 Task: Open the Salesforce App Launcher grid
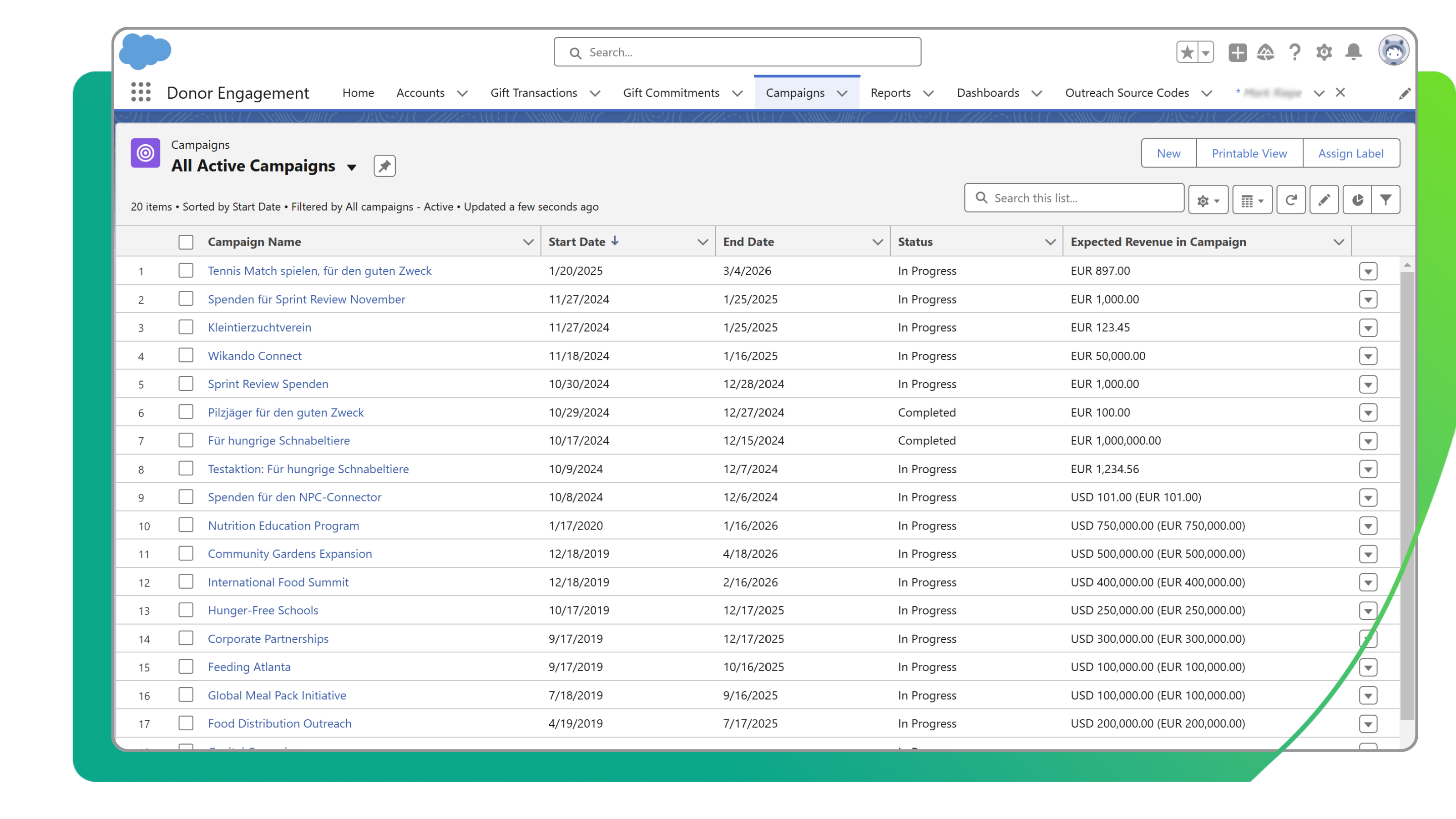click(x=140, y=92)
